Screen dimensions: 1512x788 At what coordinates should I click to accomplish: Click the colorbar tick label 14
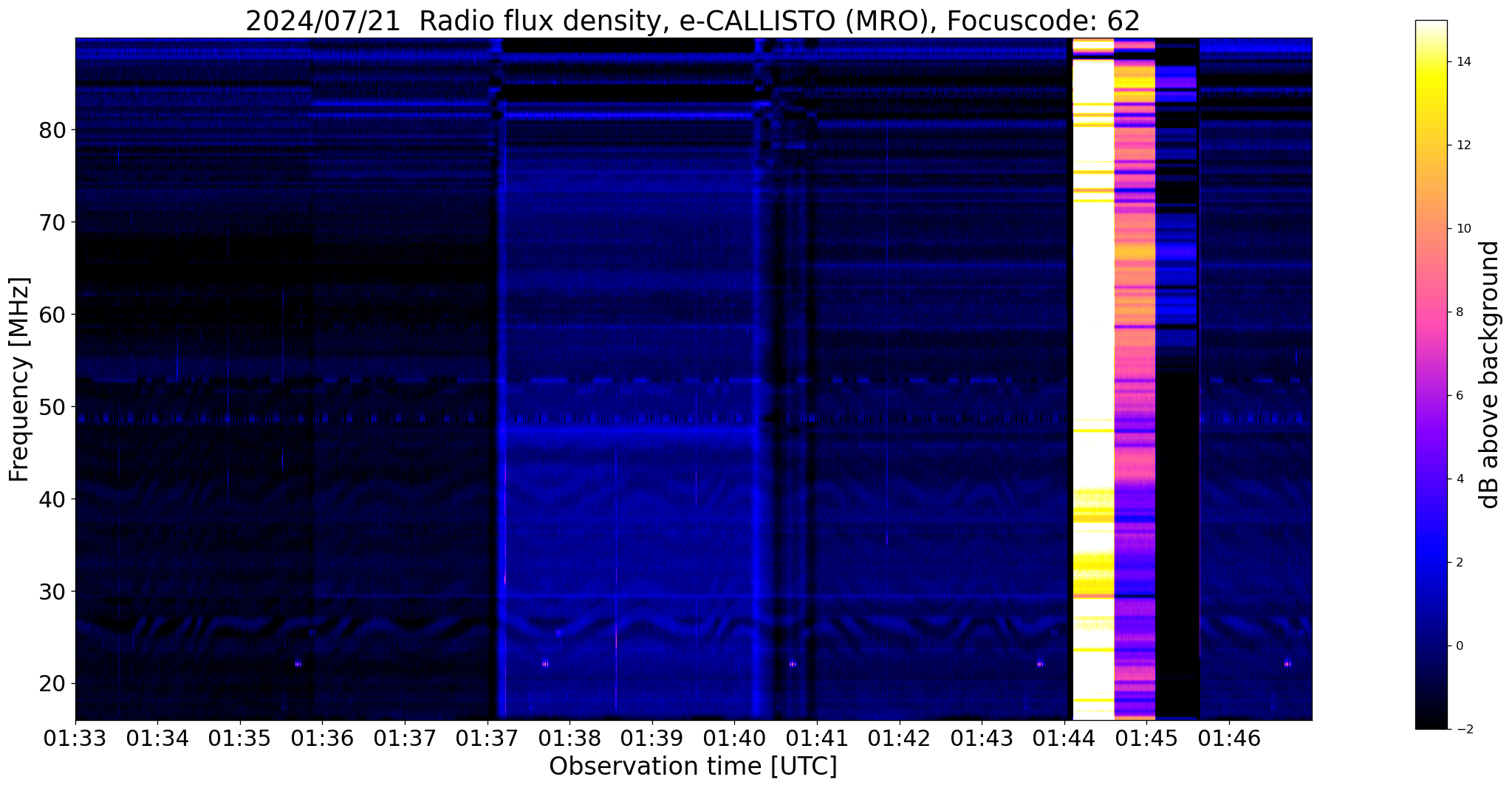[x=1463, y=62]
